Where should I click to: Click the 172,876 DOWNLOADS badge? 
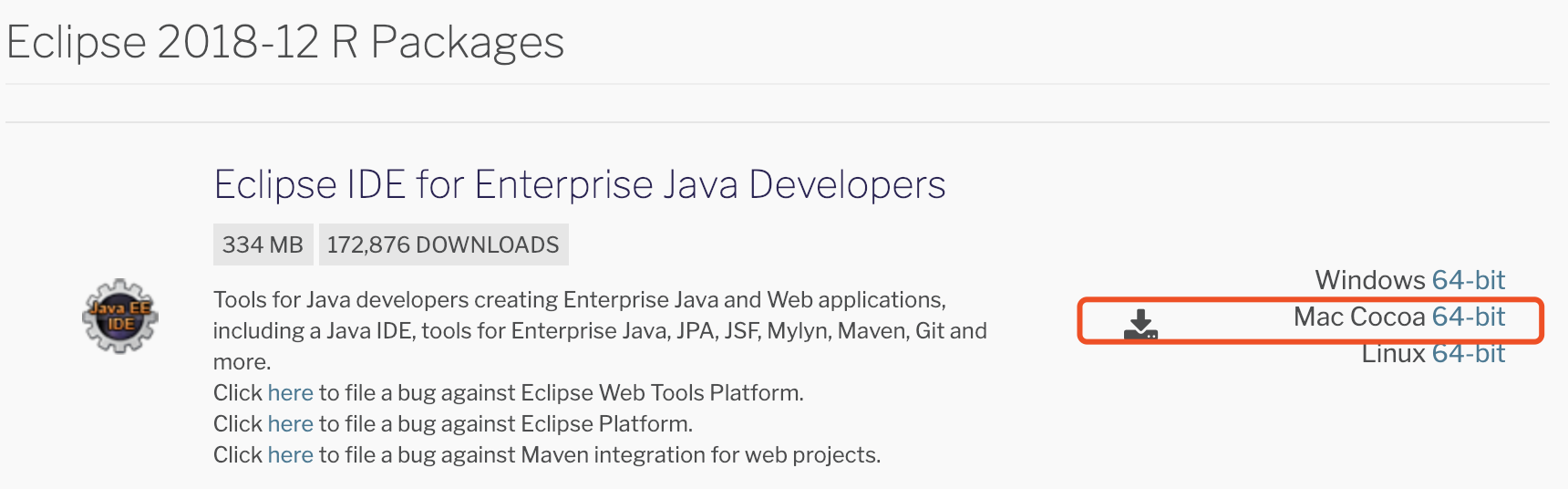(443, 244)
